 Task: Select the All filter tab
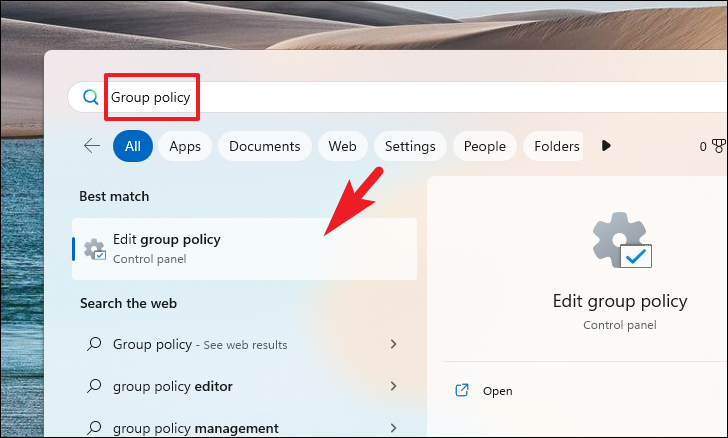[133, 146]
